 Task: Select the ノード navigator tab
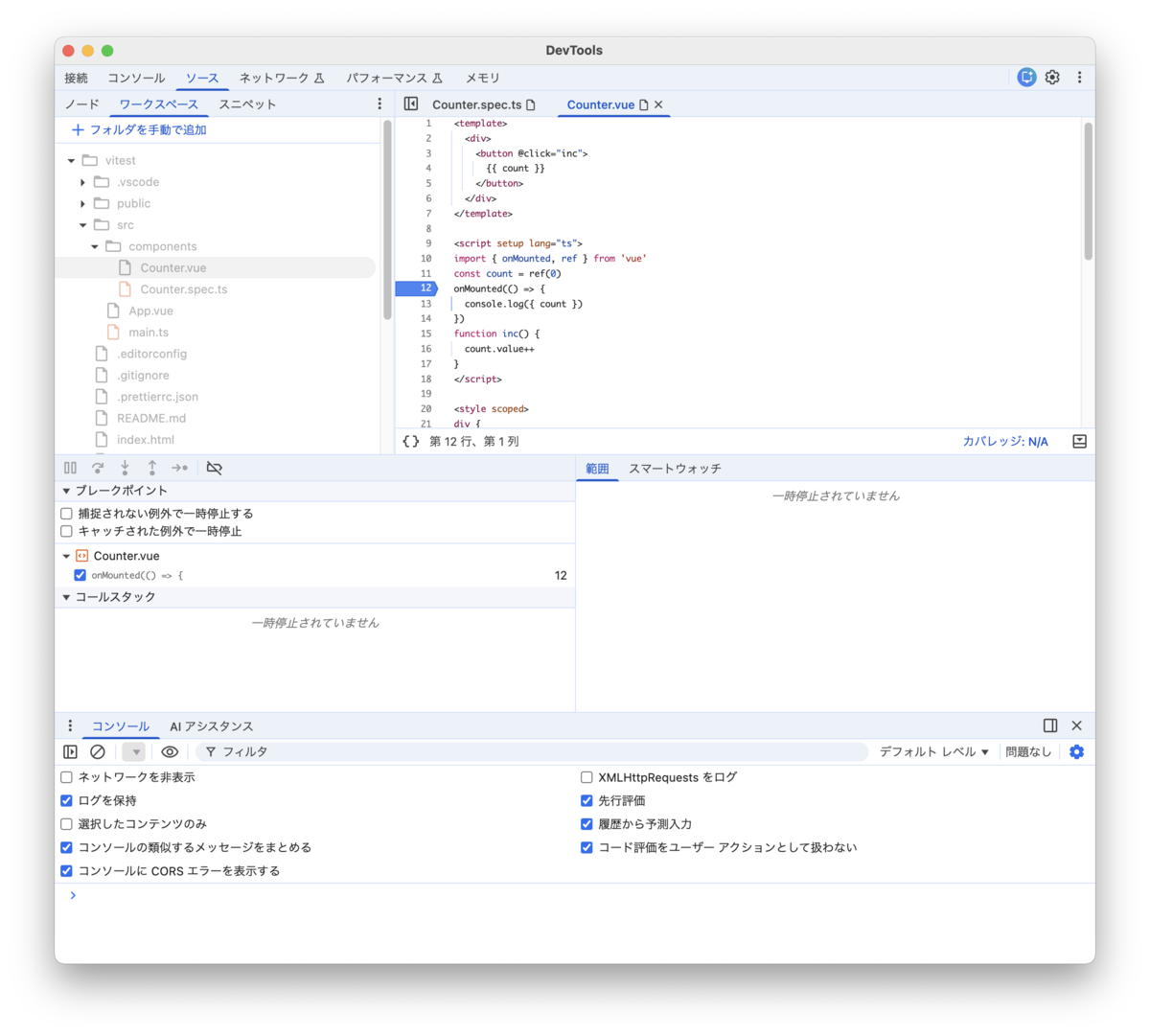pyautogui.click(x=81, y=104)
